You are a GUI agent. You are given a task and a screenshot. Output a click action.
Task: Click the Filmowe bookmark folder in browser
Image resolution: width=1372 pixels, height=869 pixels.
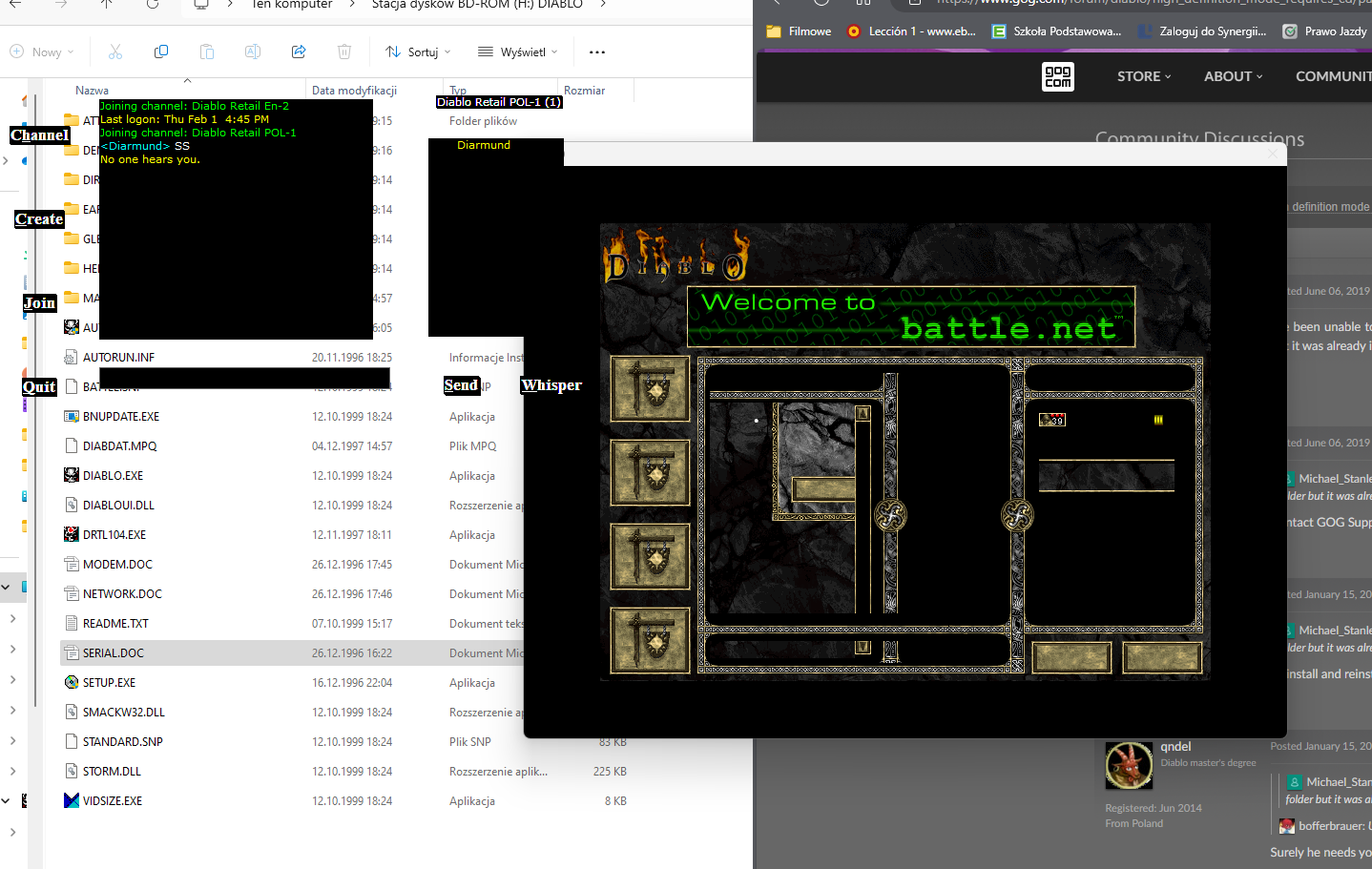coord(799,31)
